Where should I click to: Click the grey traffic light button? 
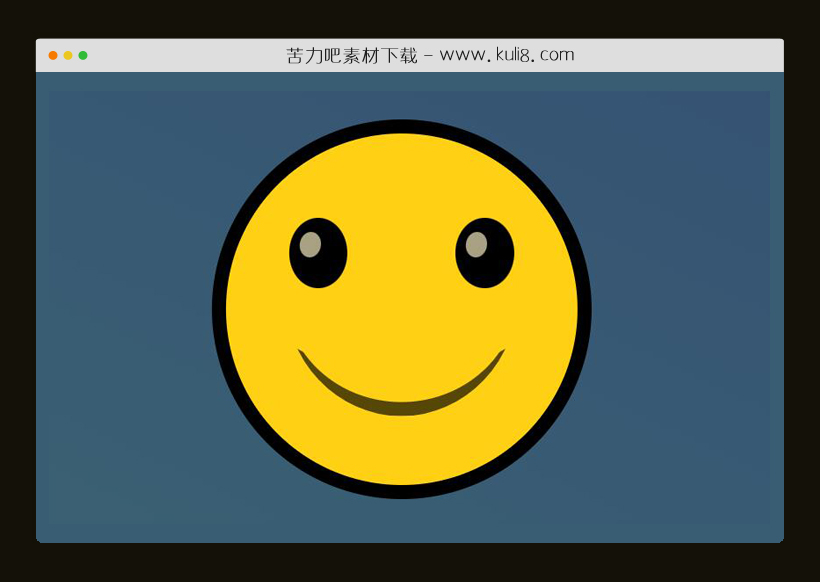point(67,55)
